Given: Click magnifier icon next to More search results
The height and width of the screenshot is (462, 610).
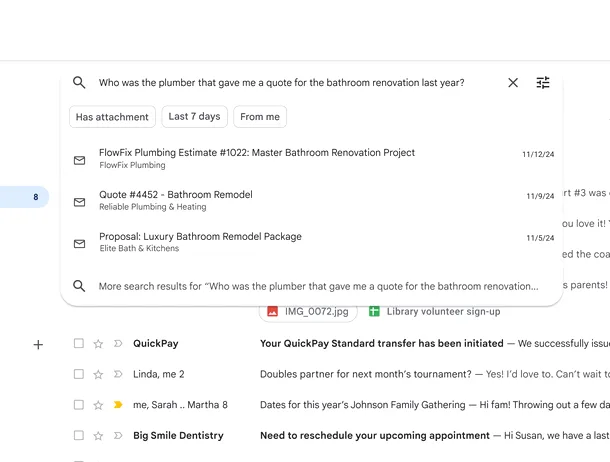Looking at the screenshot, I should 79,286.
